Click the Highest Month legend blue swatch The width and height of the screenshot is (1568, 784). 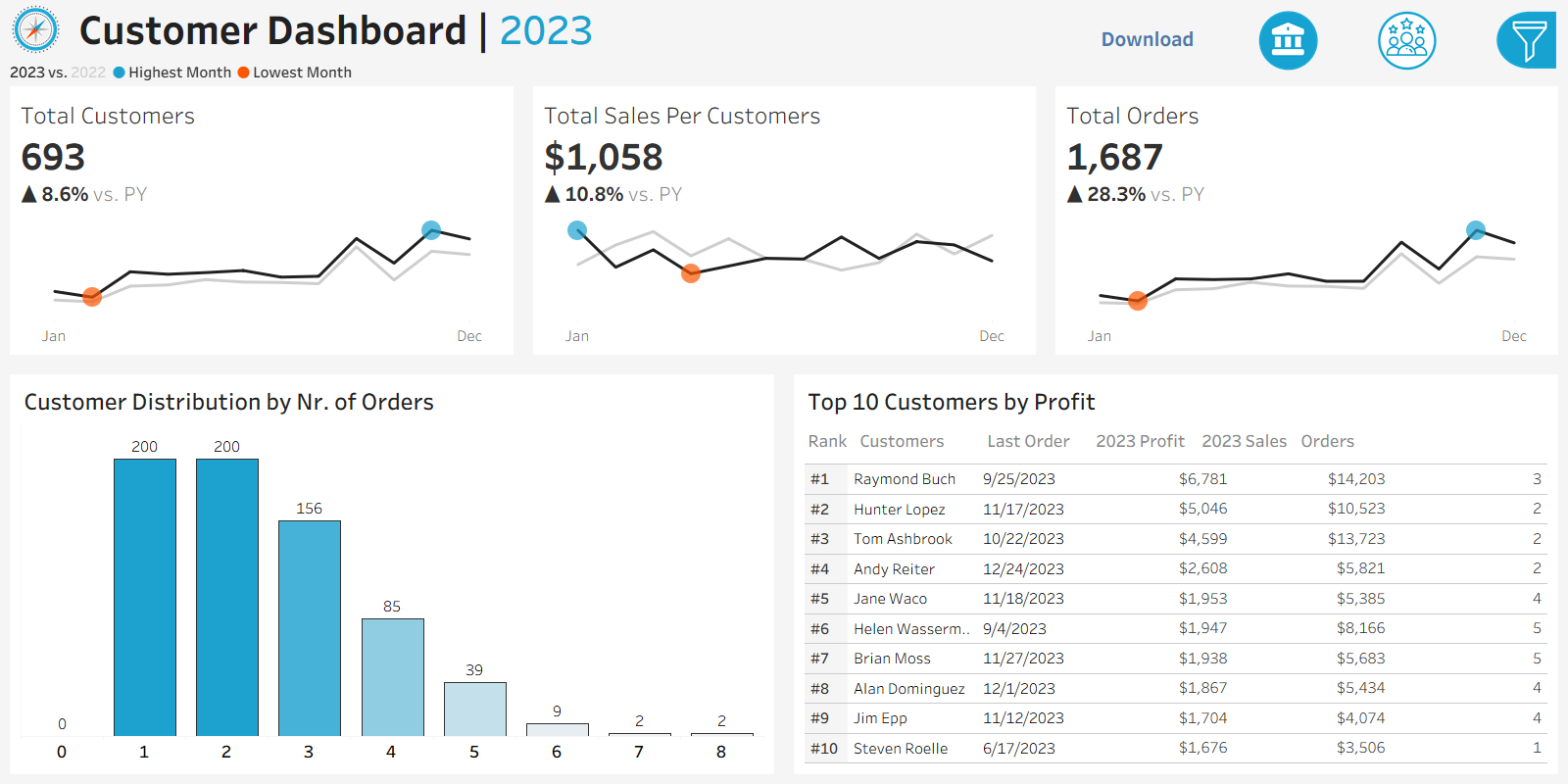120,73
